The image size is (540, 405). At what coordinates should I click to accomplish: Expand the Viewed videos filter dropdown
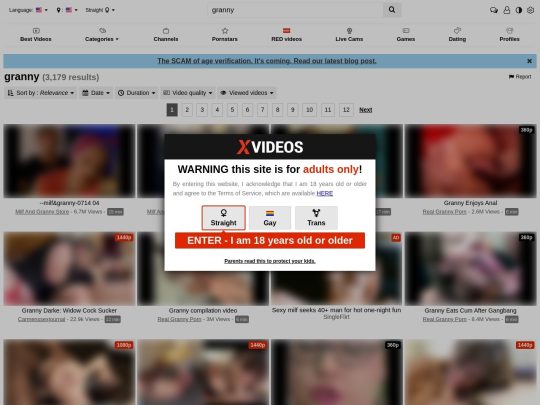pyautogui.click(x=247, y=93)
